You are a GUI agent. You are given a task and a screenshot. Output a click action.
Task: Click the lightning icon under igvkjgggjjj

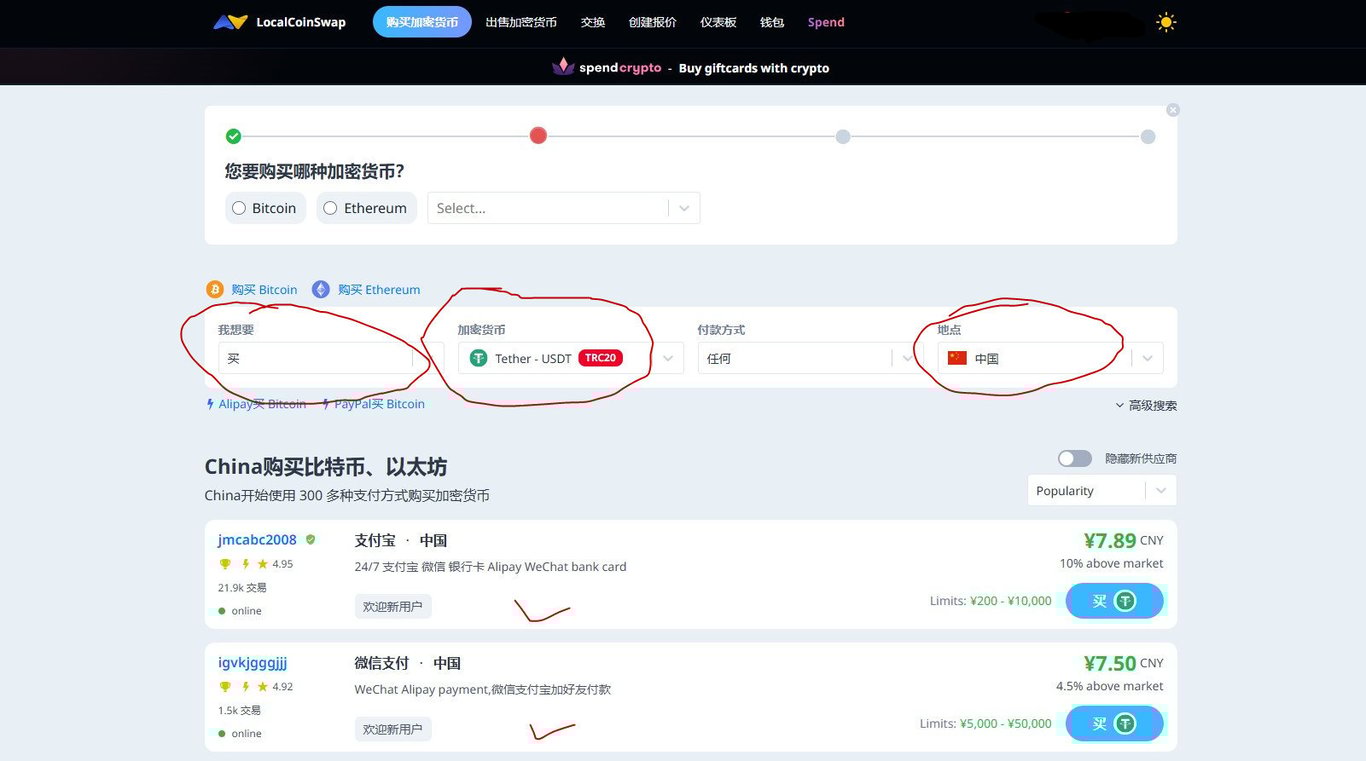coord(245,687)
